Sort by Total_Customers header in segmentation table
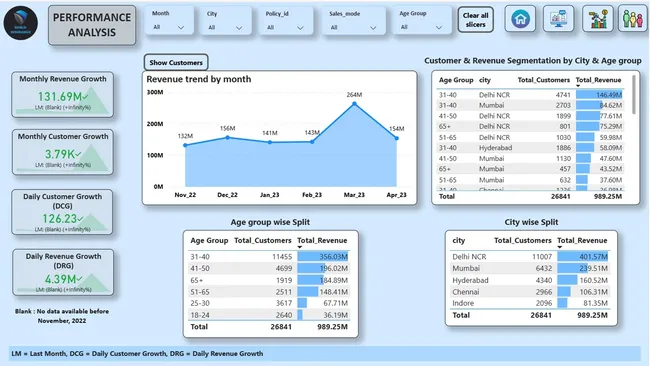This screenshot has width=650, height=366. (x=544, y=80)
